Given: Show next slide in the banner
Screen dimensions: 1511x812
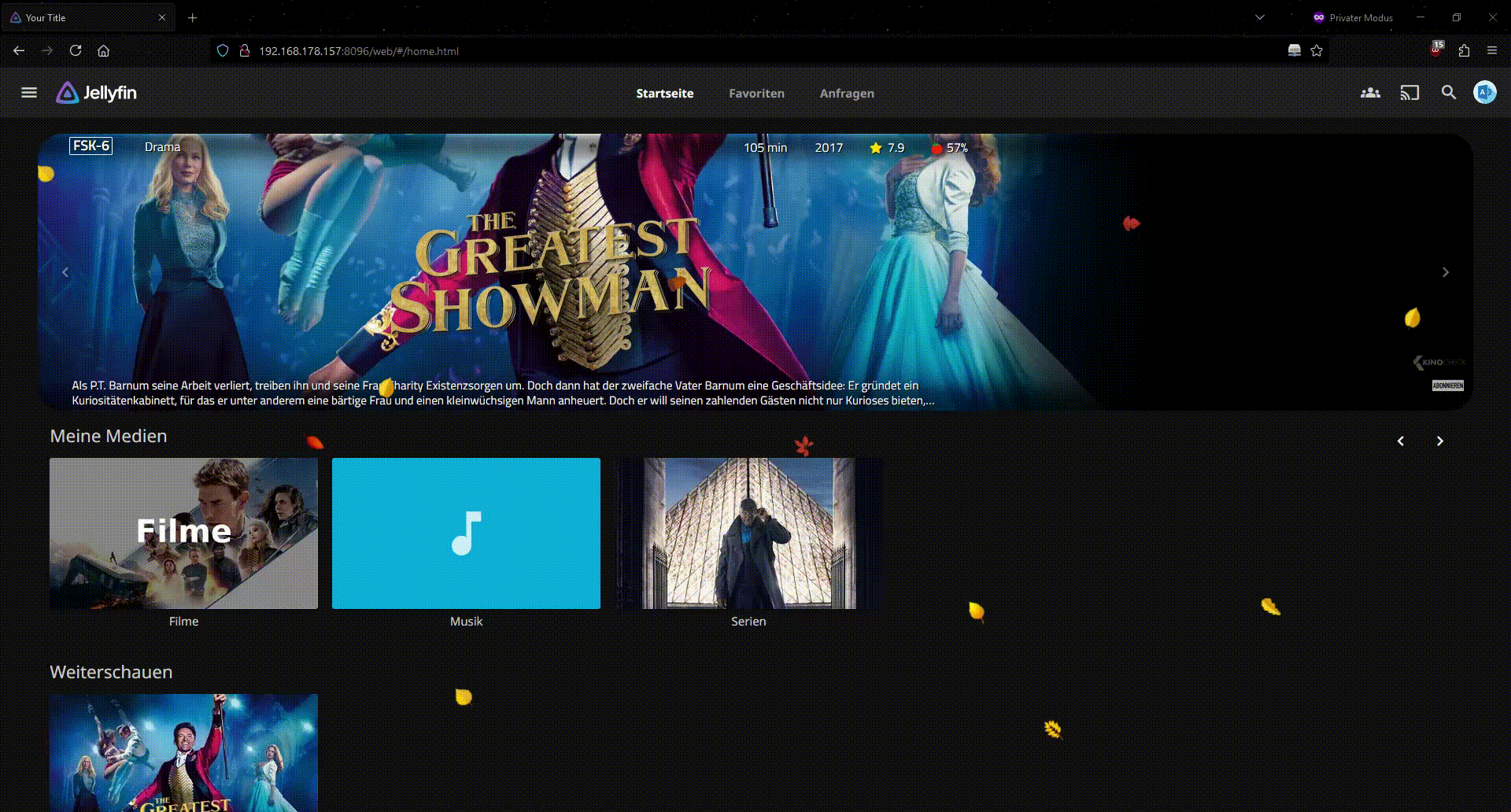Looking at the screenshot, I should [x=1446, y=272].
